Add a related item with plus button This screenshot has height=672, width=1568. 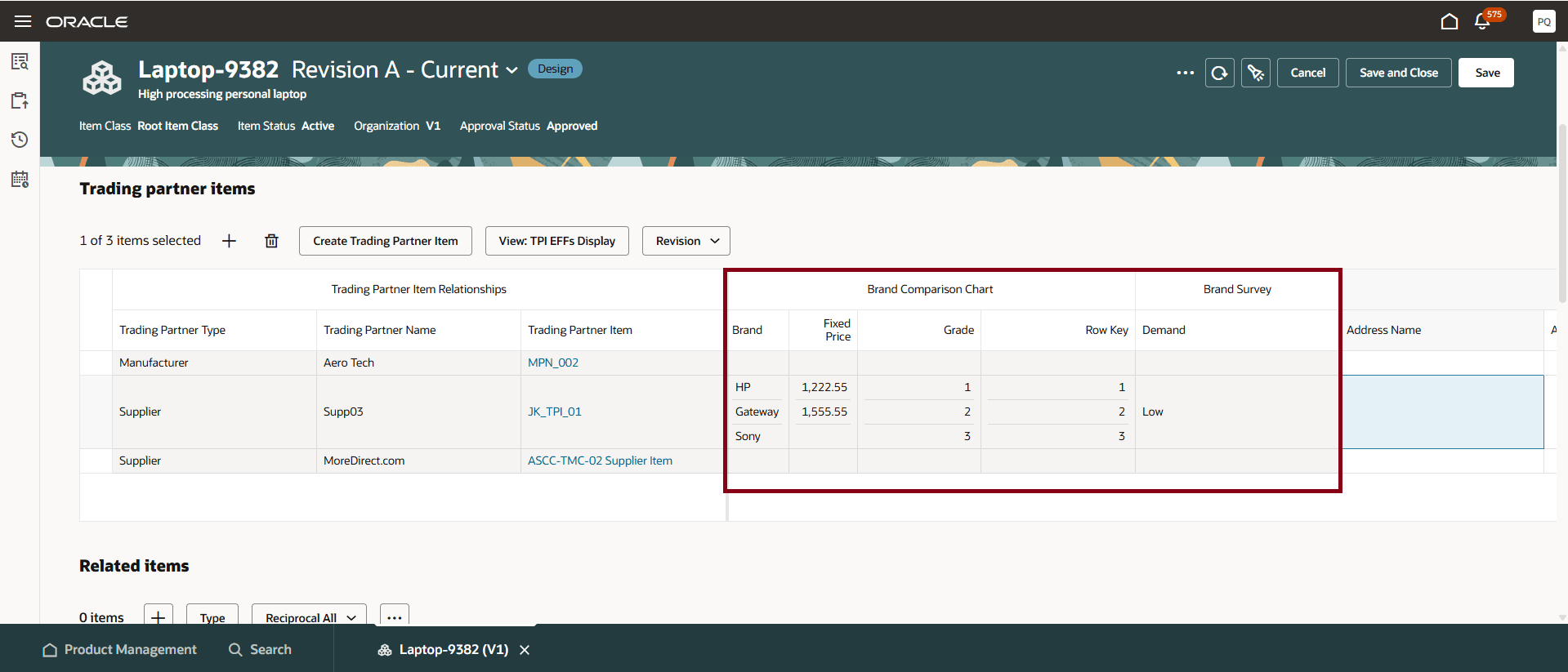point(159,617)
